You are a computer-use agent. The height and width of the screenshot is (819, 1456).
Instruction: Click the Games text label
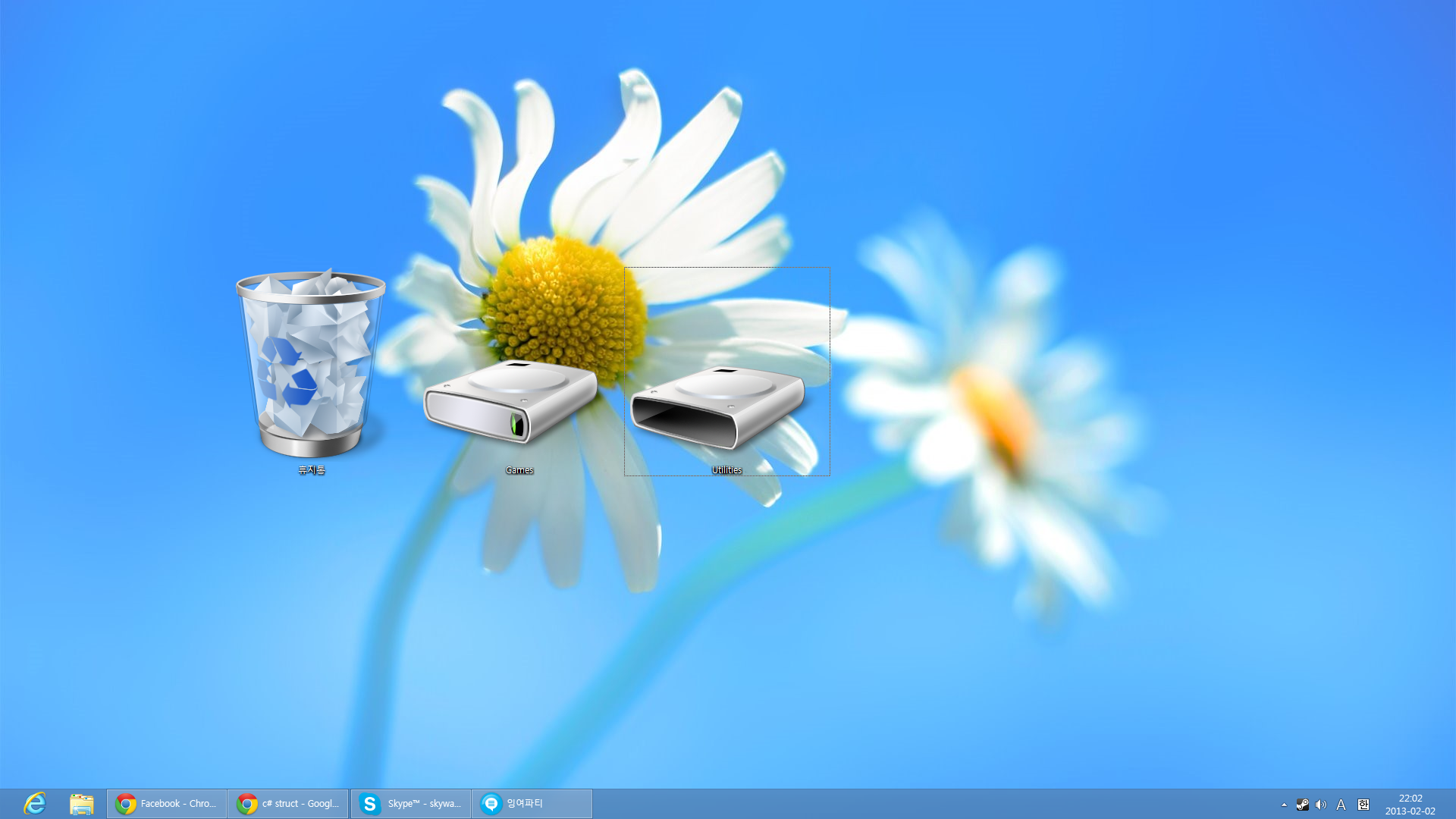[519, 470]
